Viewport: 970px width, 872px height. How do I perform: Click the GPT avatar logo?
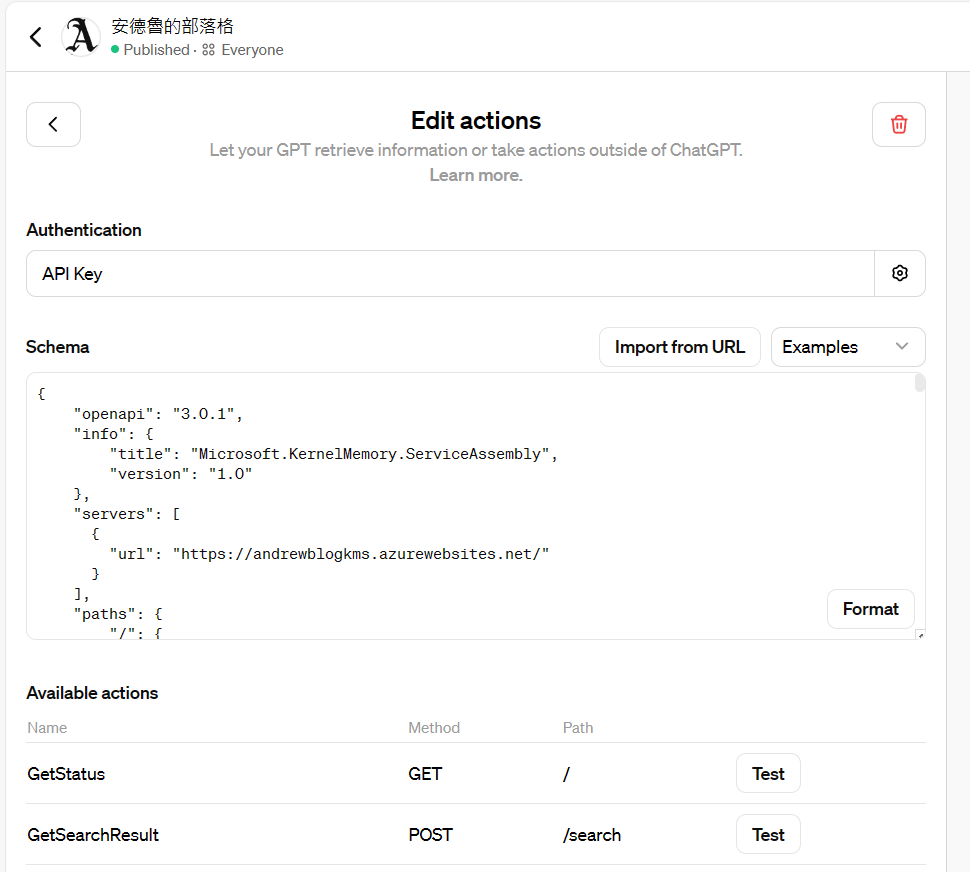[81, 37]
